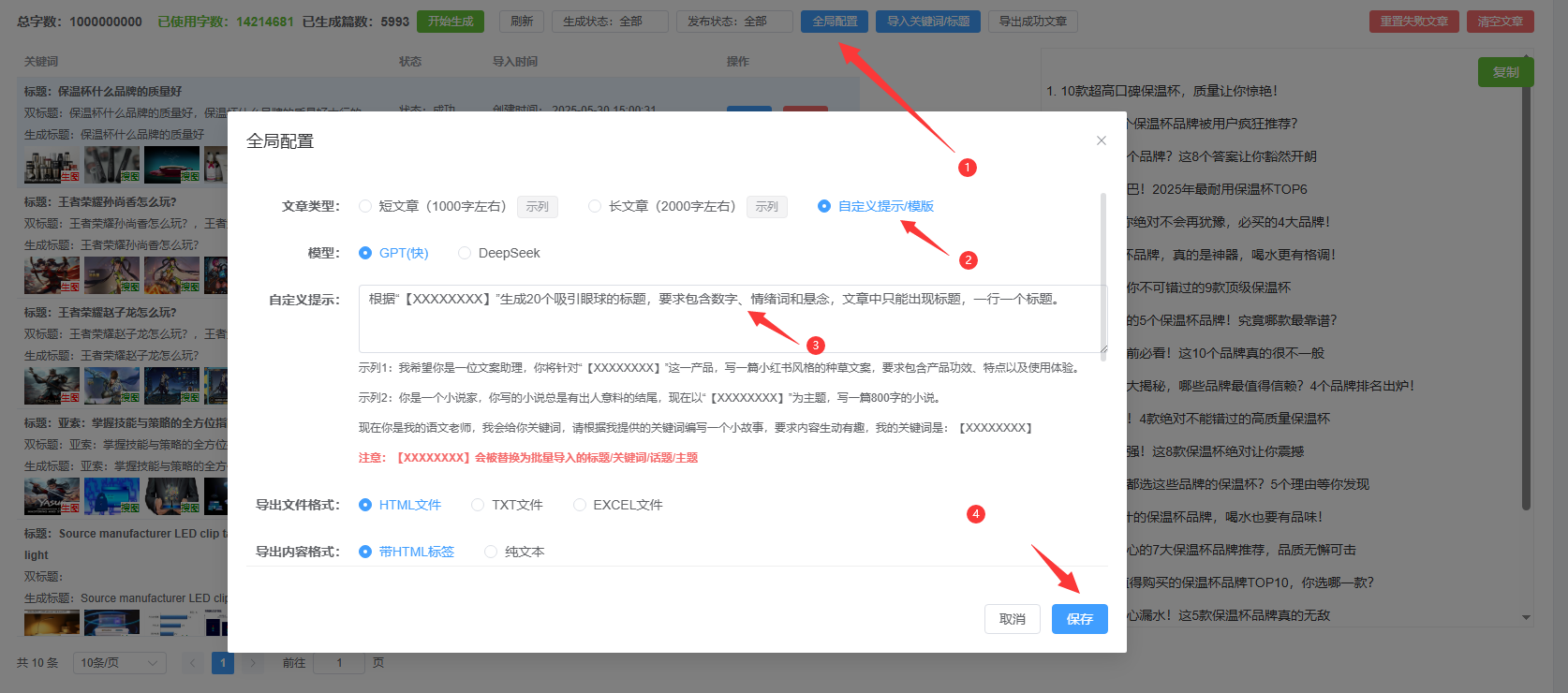Click title 1. 10款超高口碑保温杯，质量让你惊艳!
This screenshot has width=1568, height=693.
[1161, 91]
